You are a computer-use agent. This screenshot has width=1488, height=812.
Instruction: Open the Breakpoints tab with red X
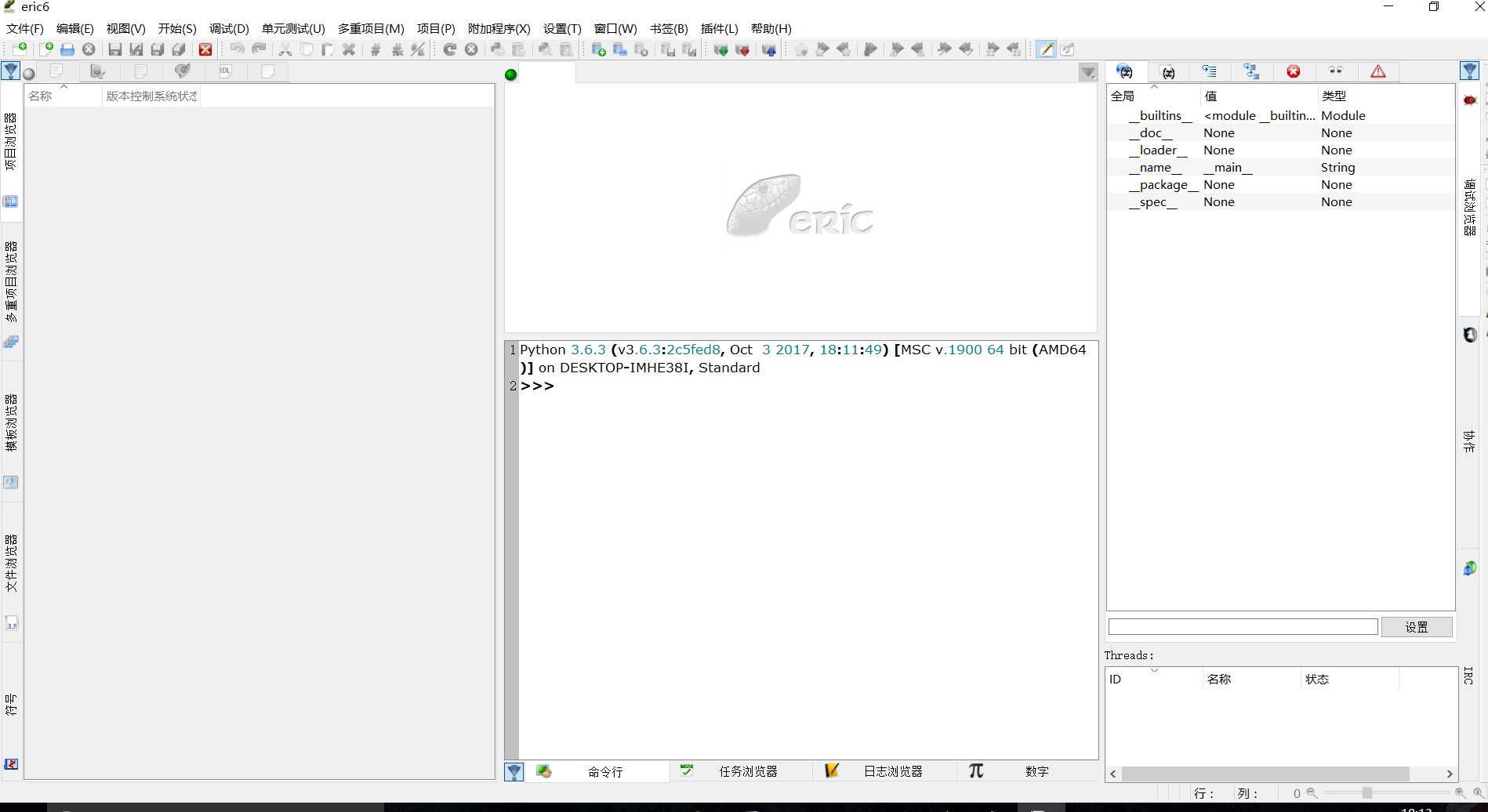1294,71
